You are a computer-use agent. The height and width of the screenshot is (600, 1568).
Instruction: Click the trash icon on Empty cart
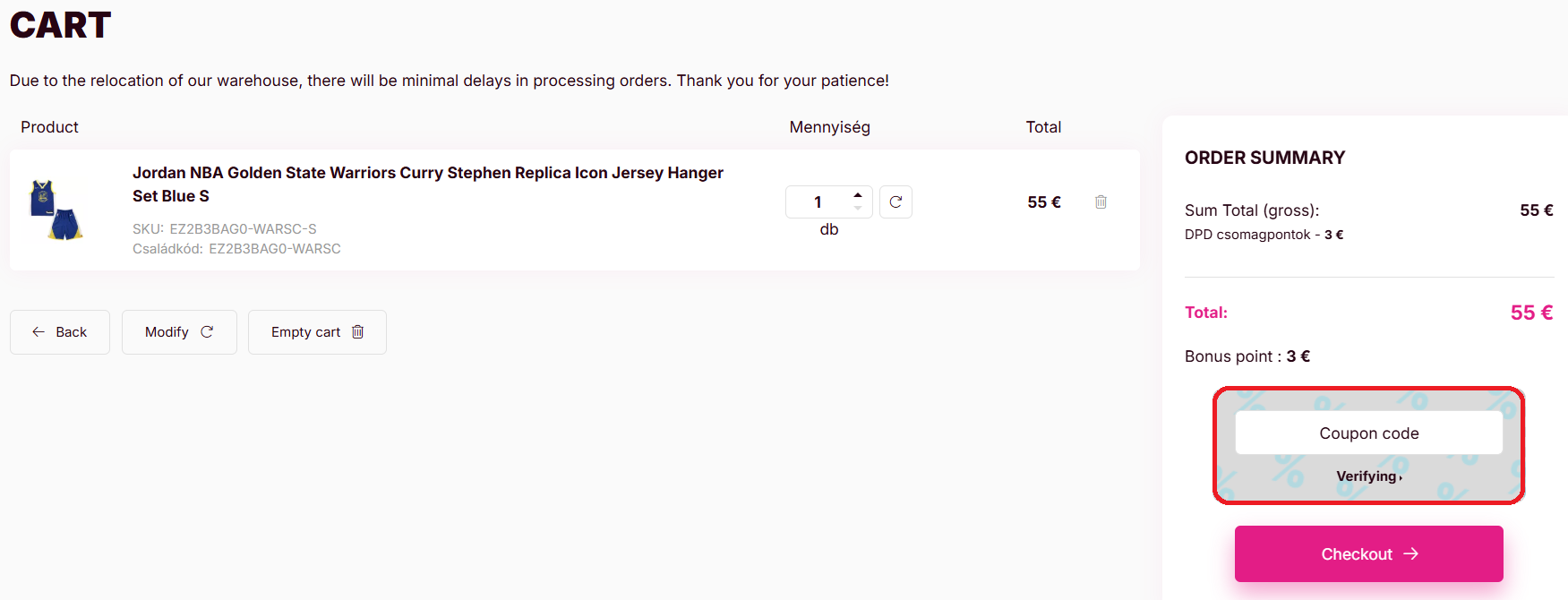(357, 332)
